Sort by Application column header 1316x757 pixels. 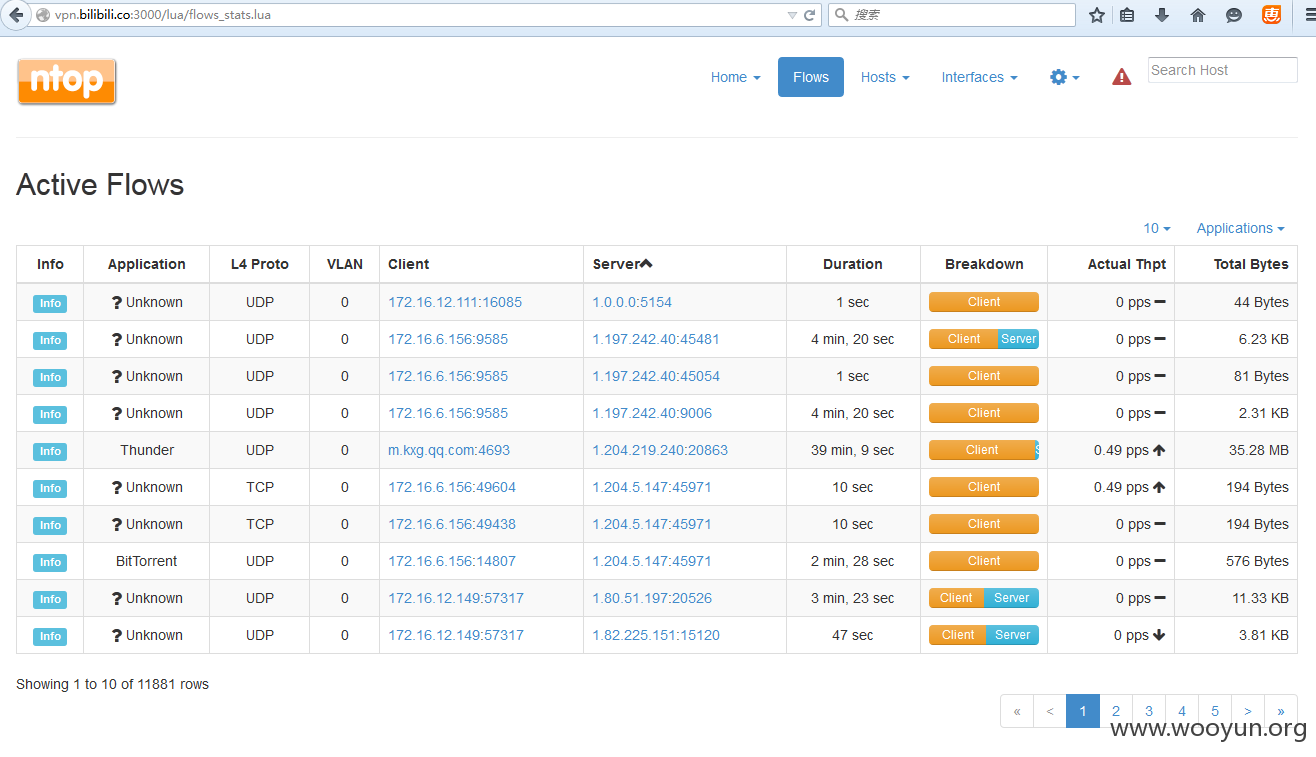click(147, 264)
